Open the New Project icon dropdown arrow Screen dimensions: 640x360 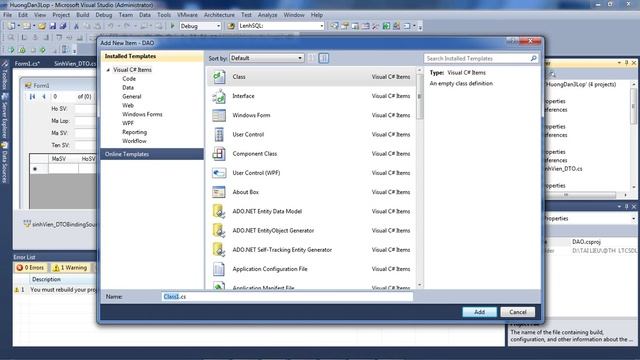point(18,26)
